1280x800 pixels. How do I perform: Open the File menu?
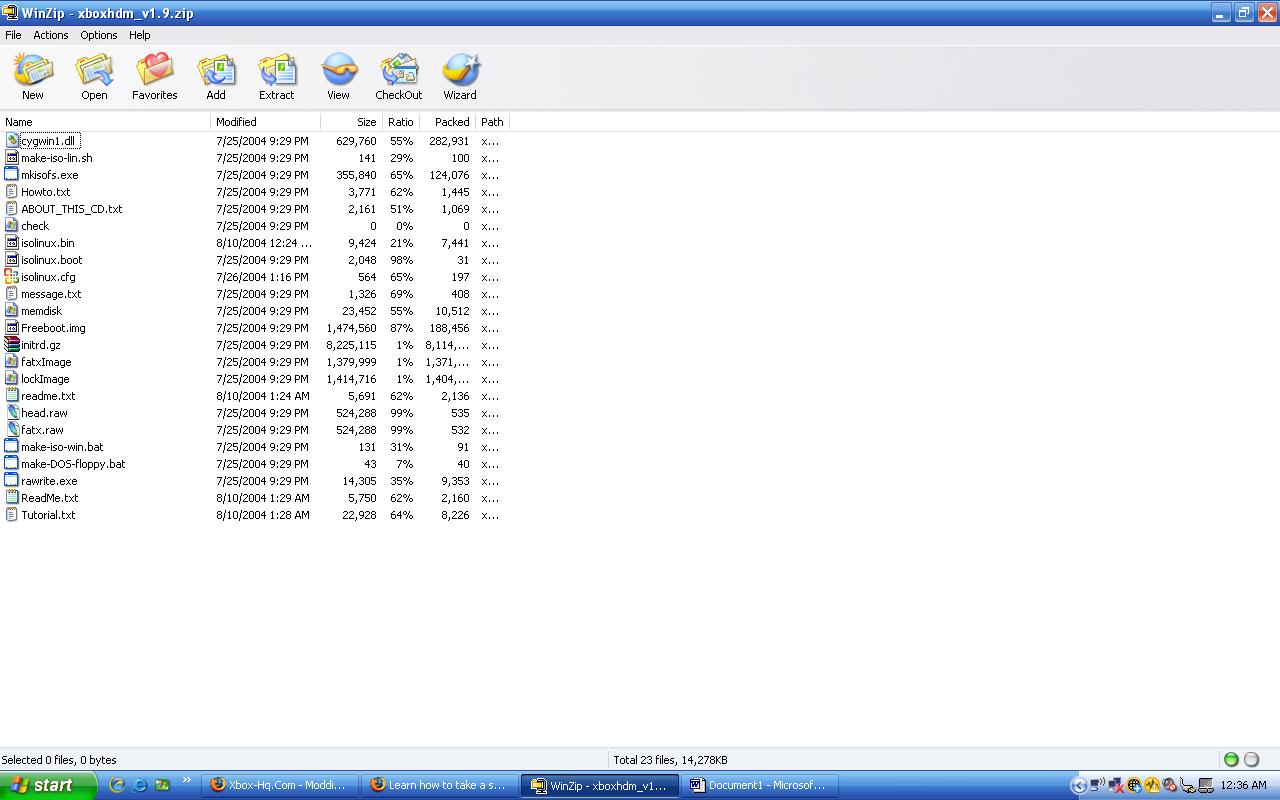(x=13, y=35)
